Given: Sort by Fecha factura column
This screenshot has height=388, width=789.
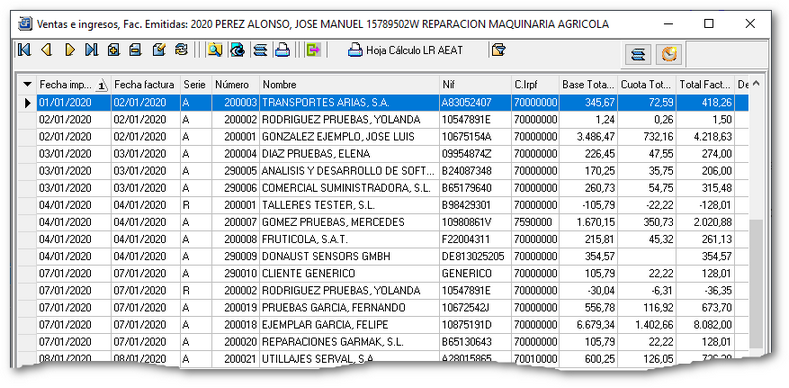Looking at the screenshot, I should point(145,85).
